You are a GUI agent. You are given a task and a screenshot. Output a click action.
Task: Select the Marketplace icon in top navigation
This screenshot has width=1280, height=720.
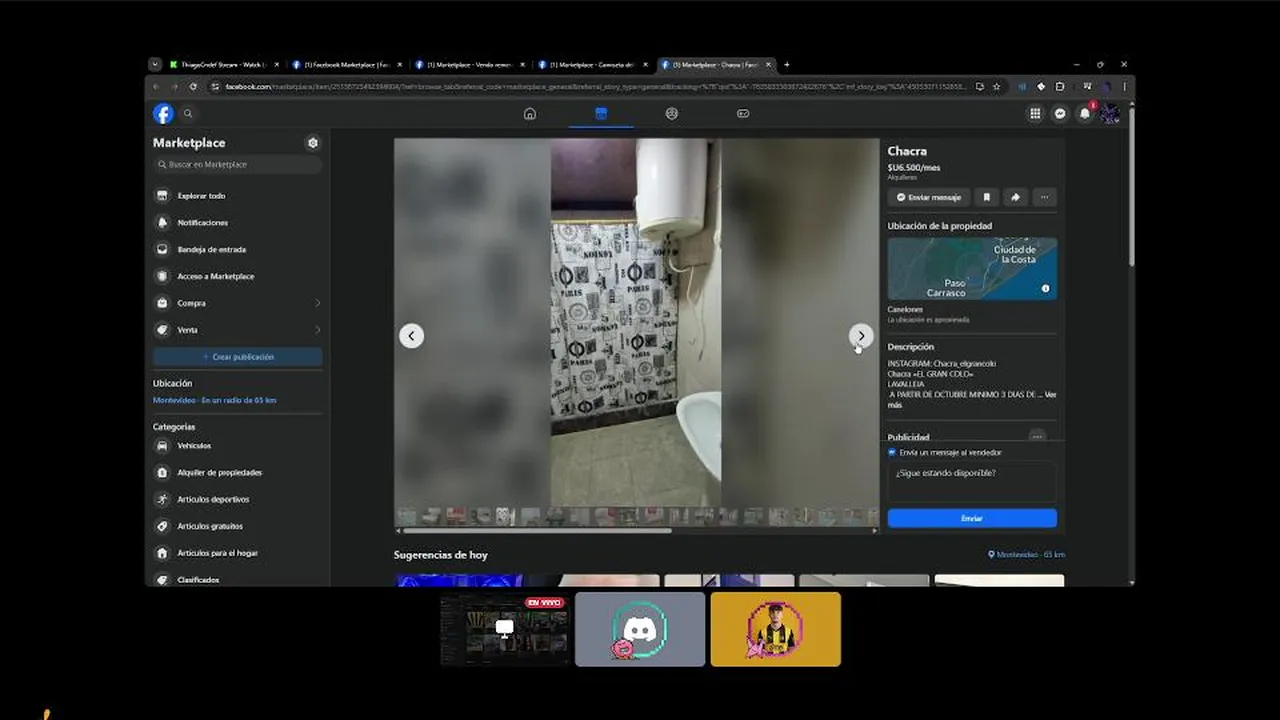coord(601,114)
